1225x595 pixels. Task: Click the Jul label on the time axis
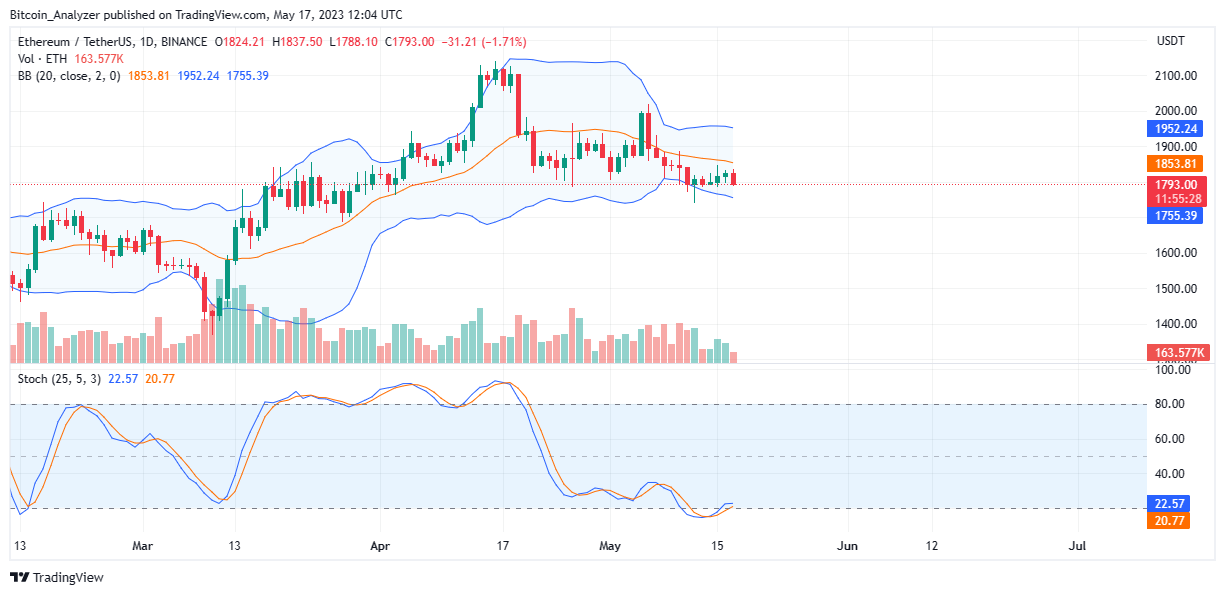click(x=1078, y=547)
